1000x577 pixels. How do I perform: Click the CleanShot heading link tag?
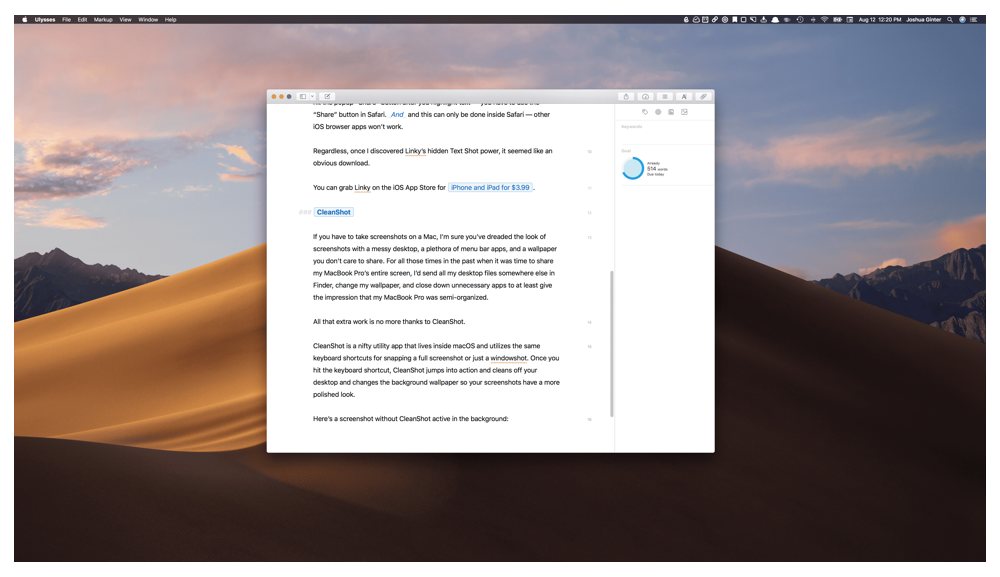point(334,212)
